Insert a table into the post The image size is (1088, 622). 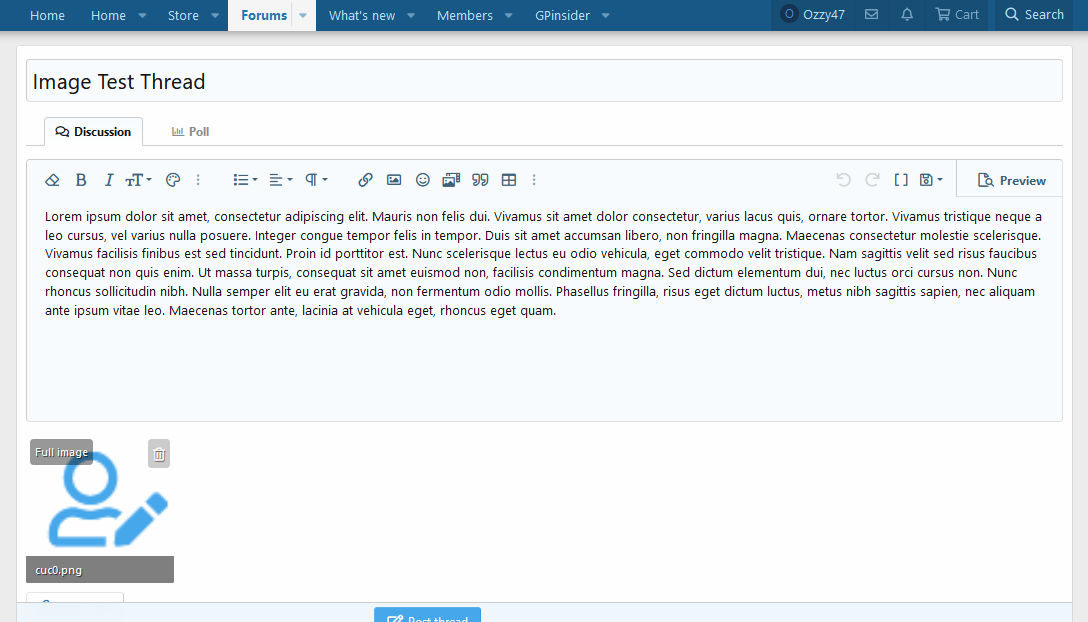(x=509, y=180)
